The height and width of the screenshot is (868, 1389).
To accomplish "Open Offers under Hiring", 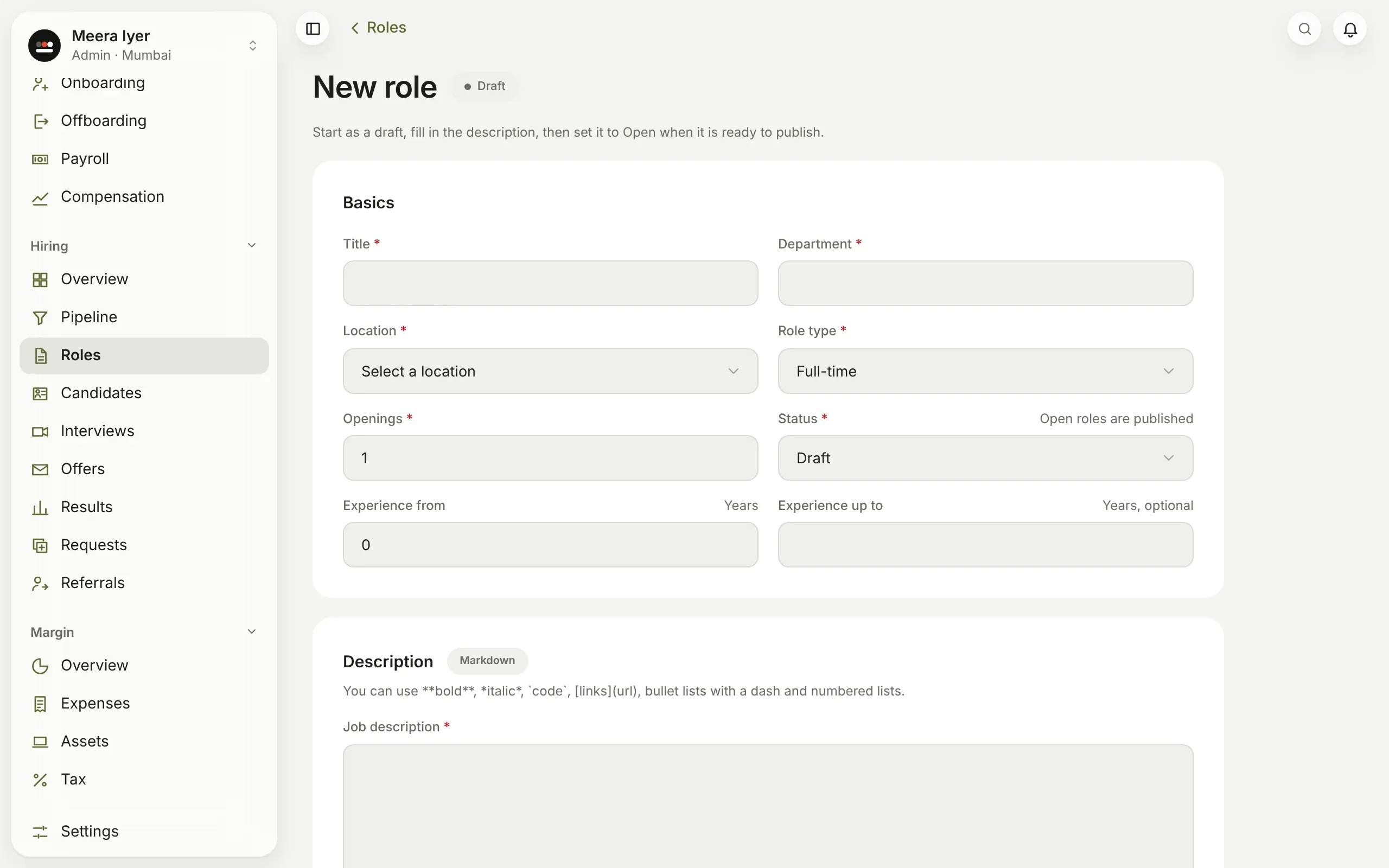I will tap(144, 469).
